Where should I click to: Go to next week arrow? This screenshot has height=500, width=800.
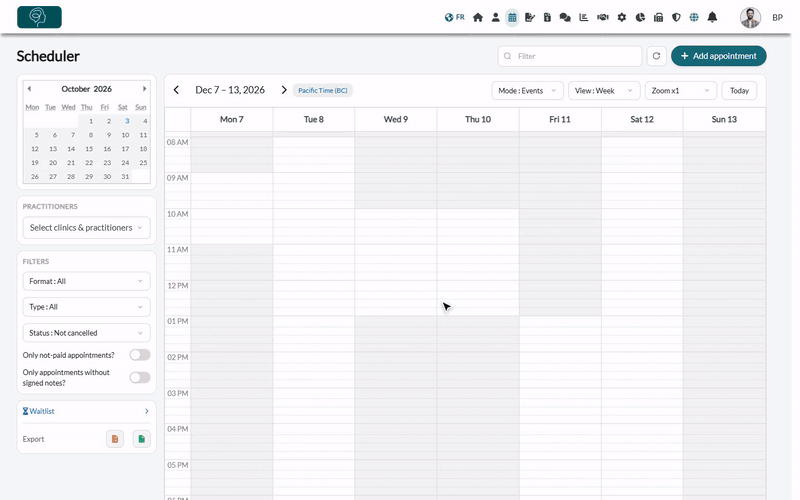tap(284, 90)
